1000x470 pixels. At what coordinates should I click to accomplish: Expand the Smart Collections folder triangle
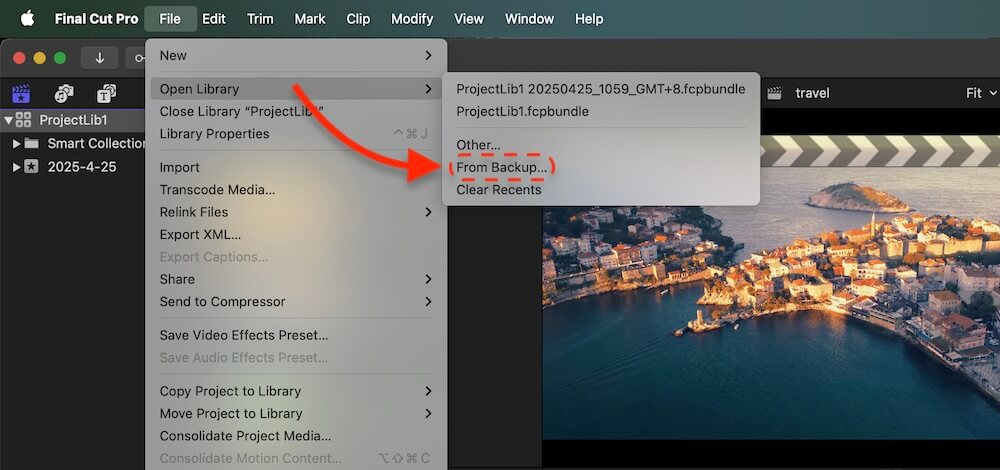17,143
